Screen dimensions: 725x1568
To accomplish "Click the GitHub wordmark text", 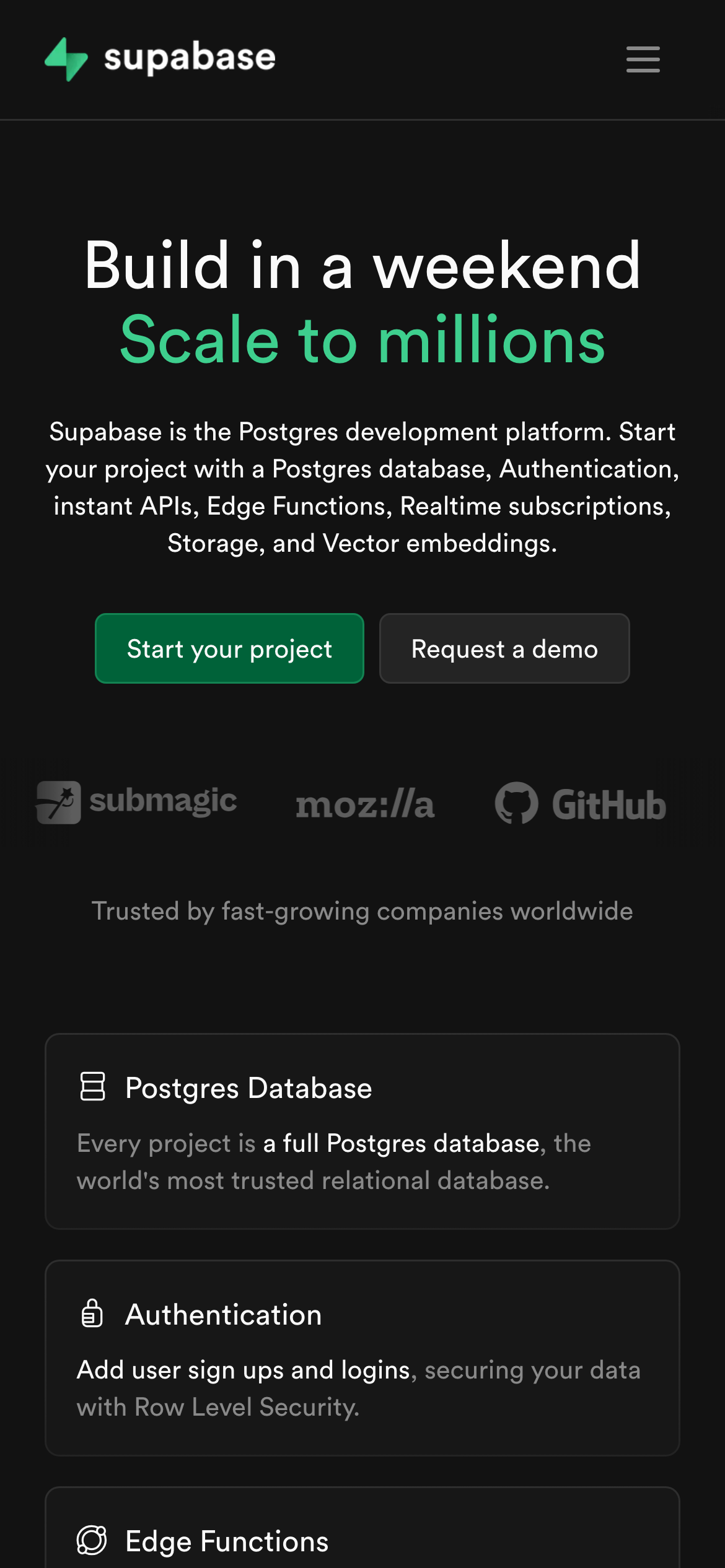I will (x=609, y=805).
